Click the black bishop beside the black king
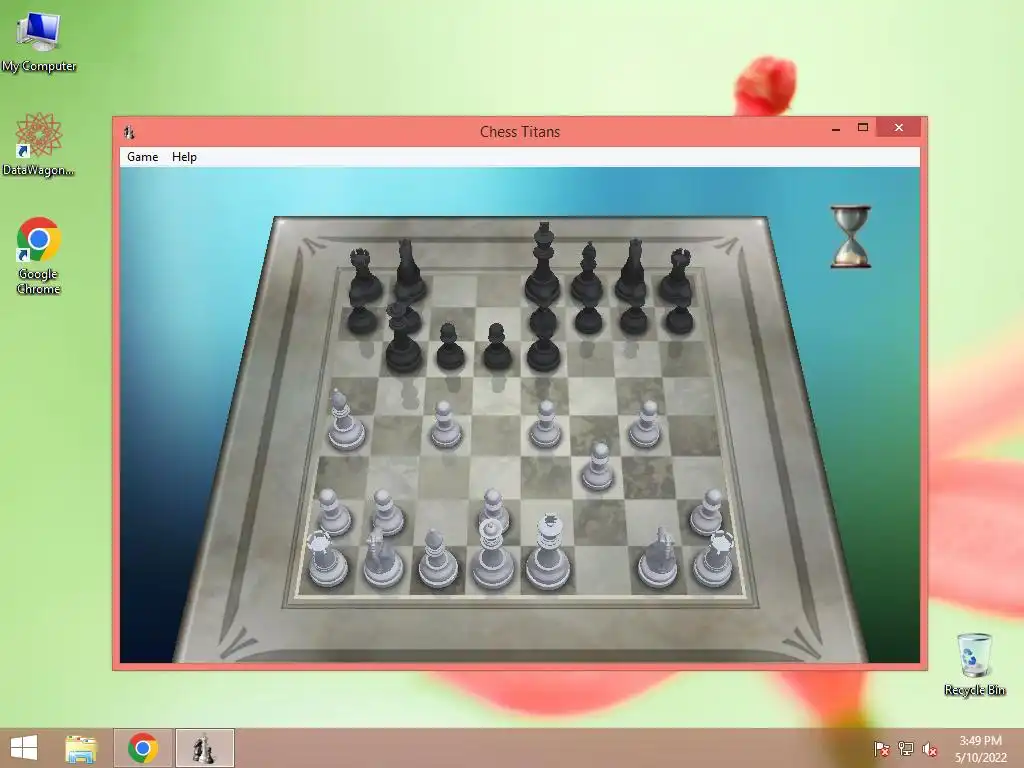 click(x=588, y=272)
